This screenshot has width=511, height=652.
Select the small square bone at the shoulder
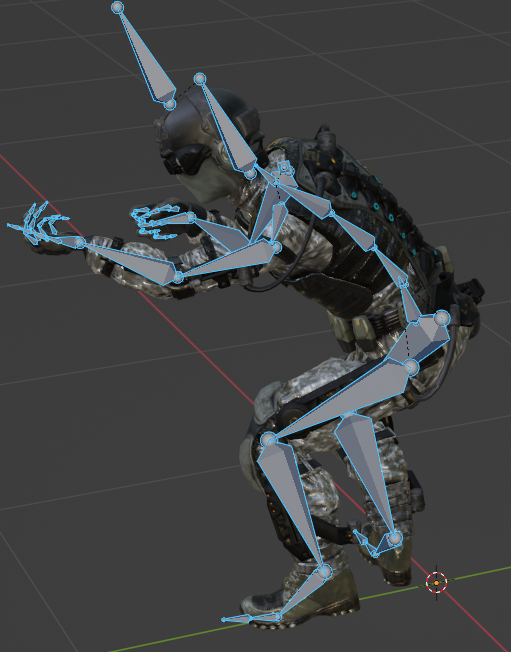point(284,168)
